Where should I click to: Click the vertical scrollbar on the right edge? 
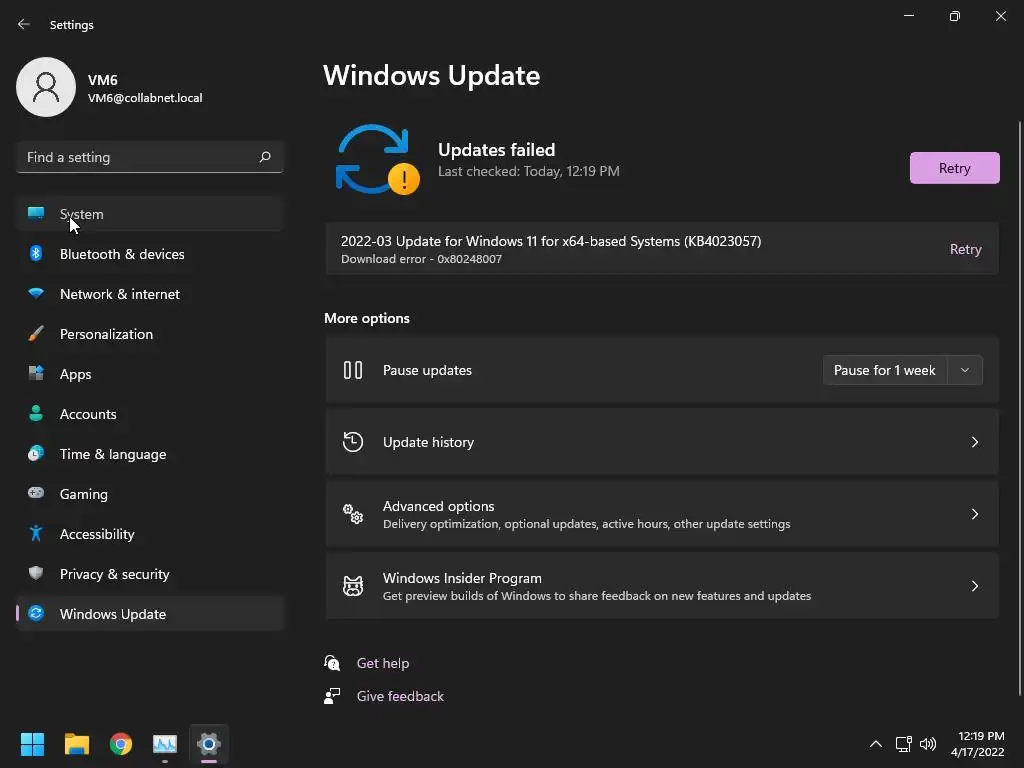[1019, 408]
